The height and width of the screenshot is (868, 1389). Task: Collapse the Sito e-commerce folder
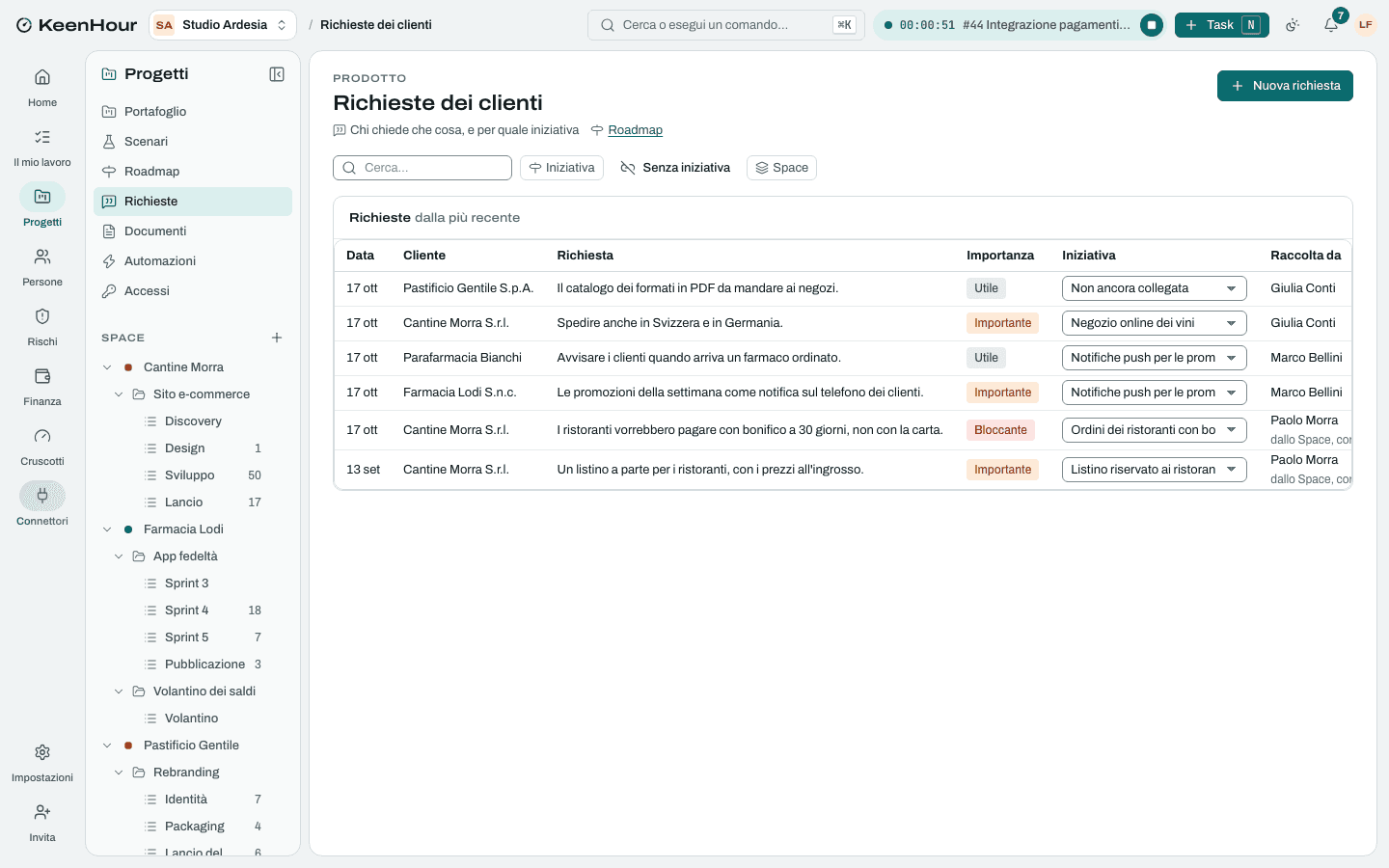click(119, 394)
